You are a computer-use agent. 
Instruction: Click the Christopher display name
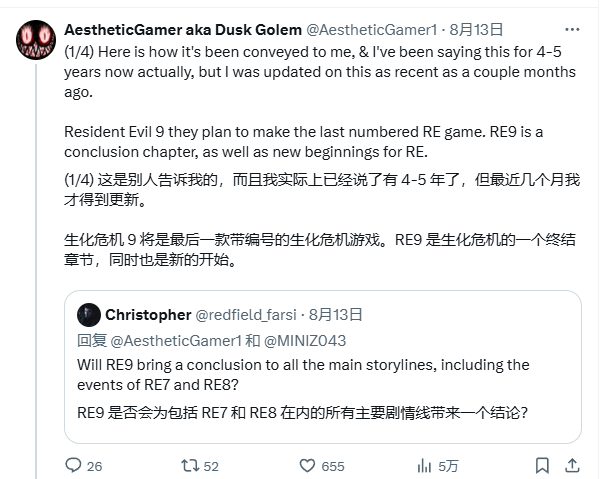pos(147,314)
